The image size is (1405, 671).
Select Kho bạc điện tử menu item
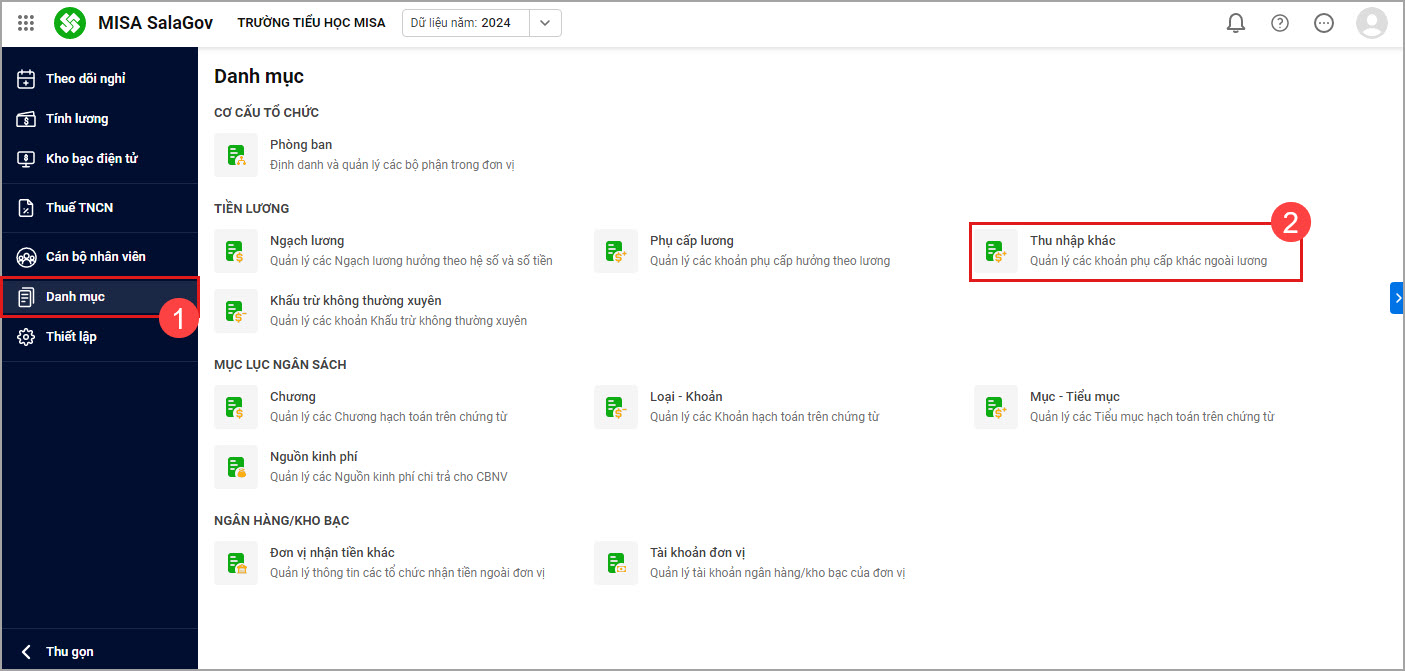tap(92, 159)
